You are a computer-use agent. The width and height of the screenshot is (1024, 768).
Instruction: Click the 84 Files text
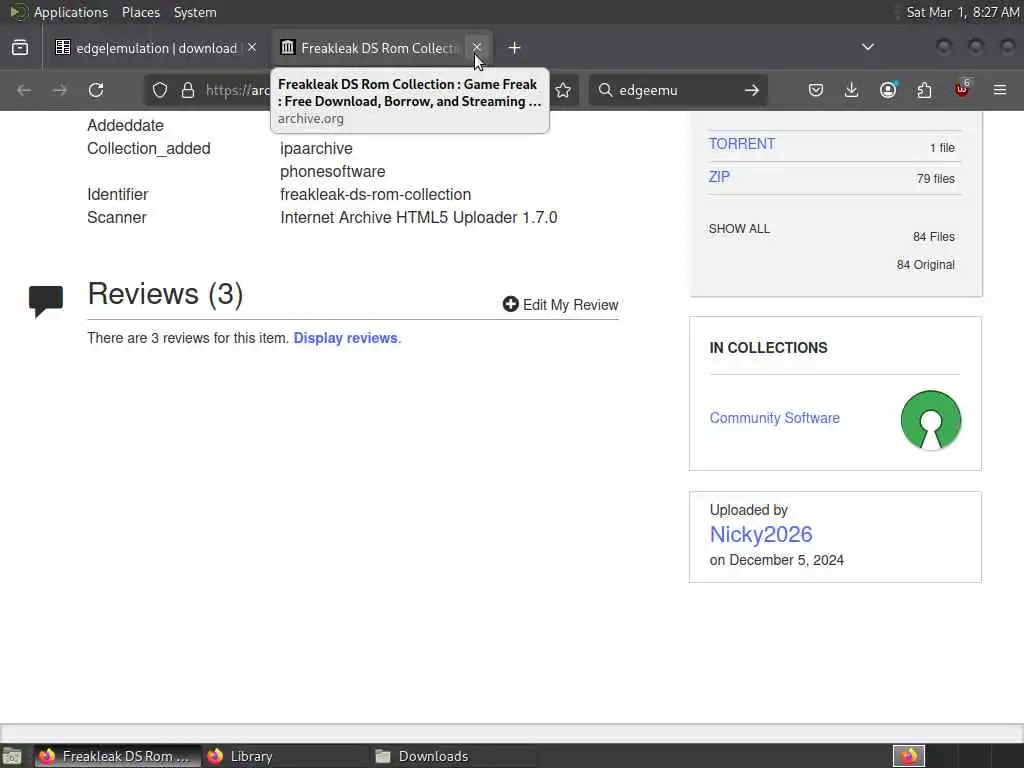pyautogui.click(x=933, y=236)
